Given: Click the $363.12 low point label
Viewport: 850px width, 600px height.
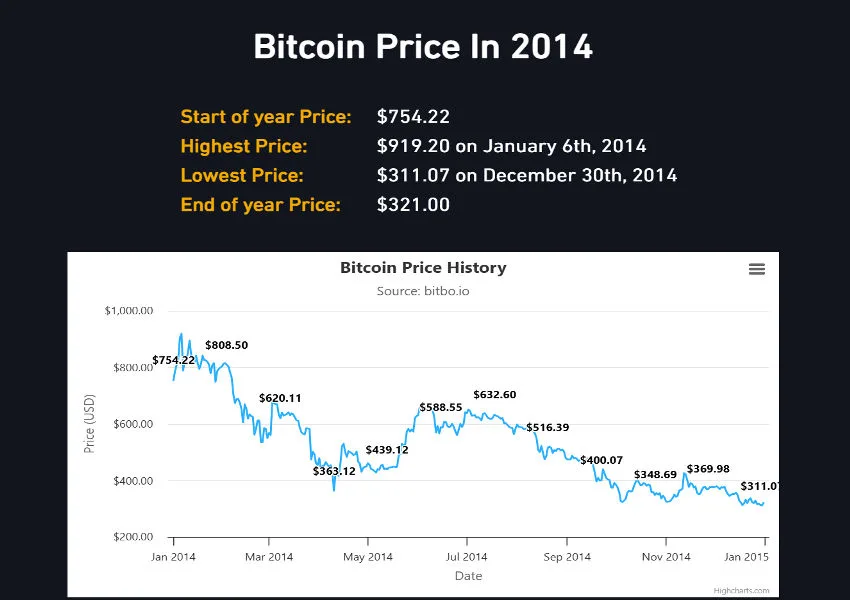Looking at the screenshot, I should click(334, 471).
